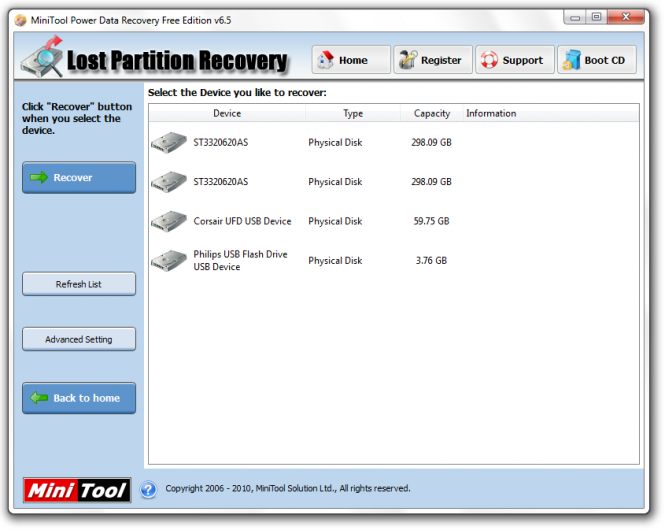Close the MiniTool window

click(626, 17)
